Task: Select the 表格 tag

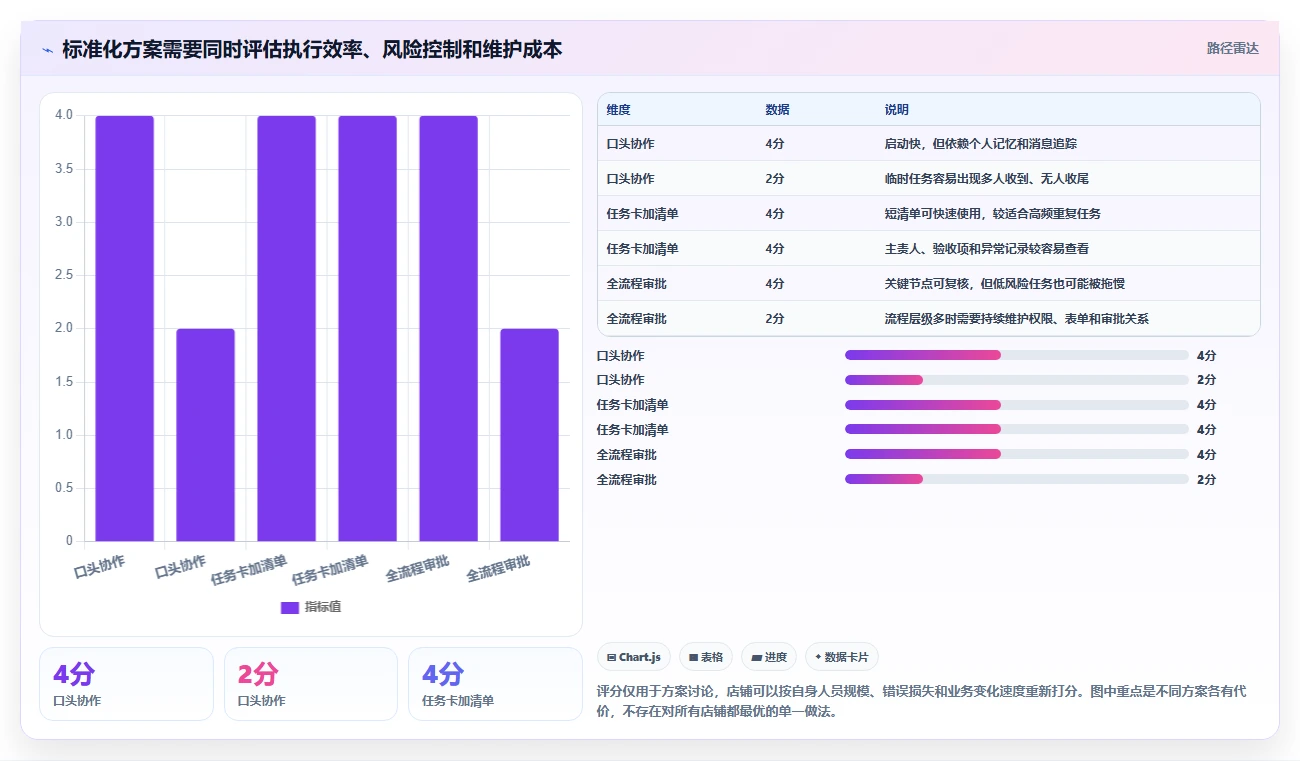Action: pos(706,657)
